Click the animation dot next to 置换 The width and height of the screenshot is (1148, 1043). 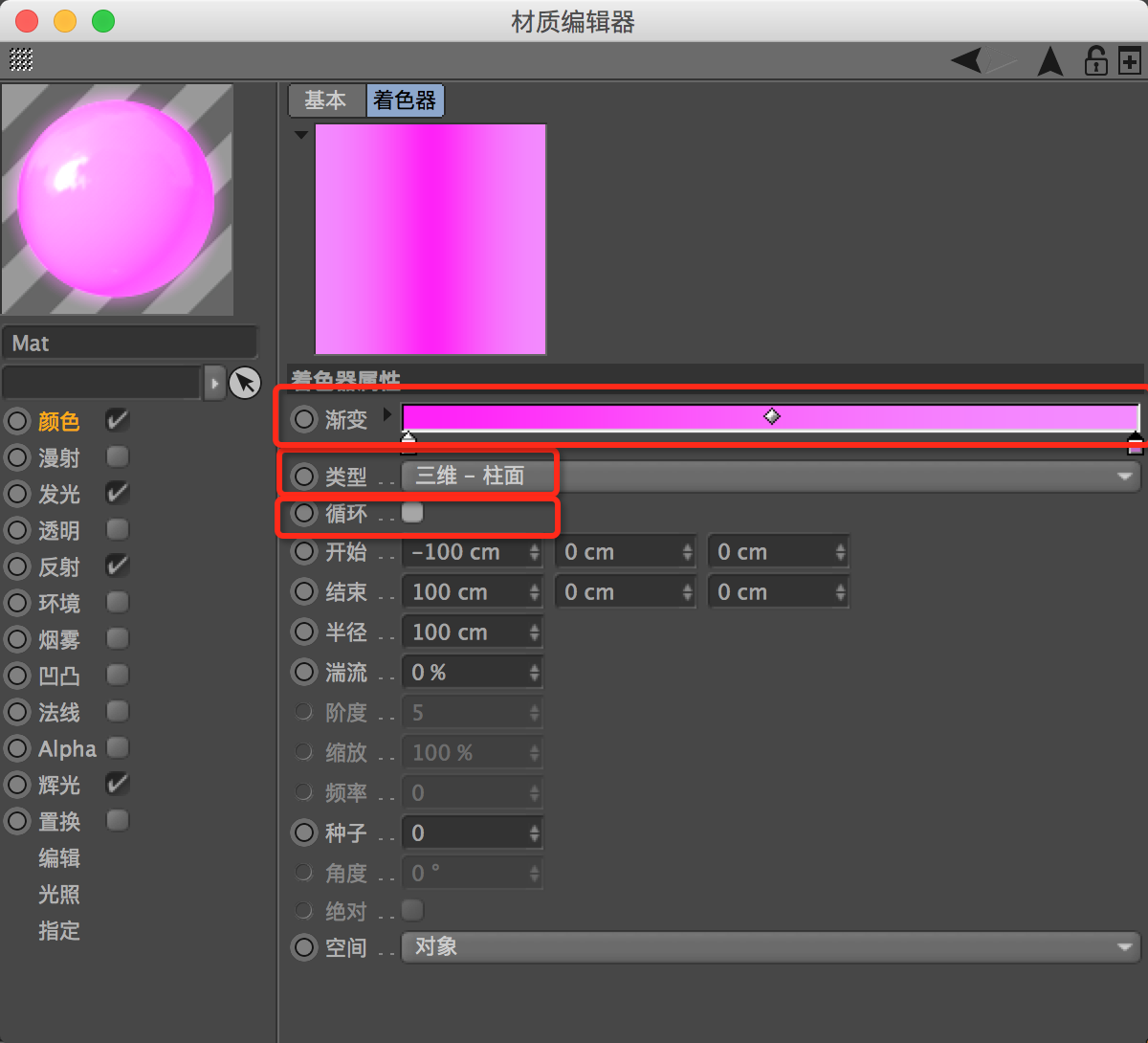pos(17,821)
